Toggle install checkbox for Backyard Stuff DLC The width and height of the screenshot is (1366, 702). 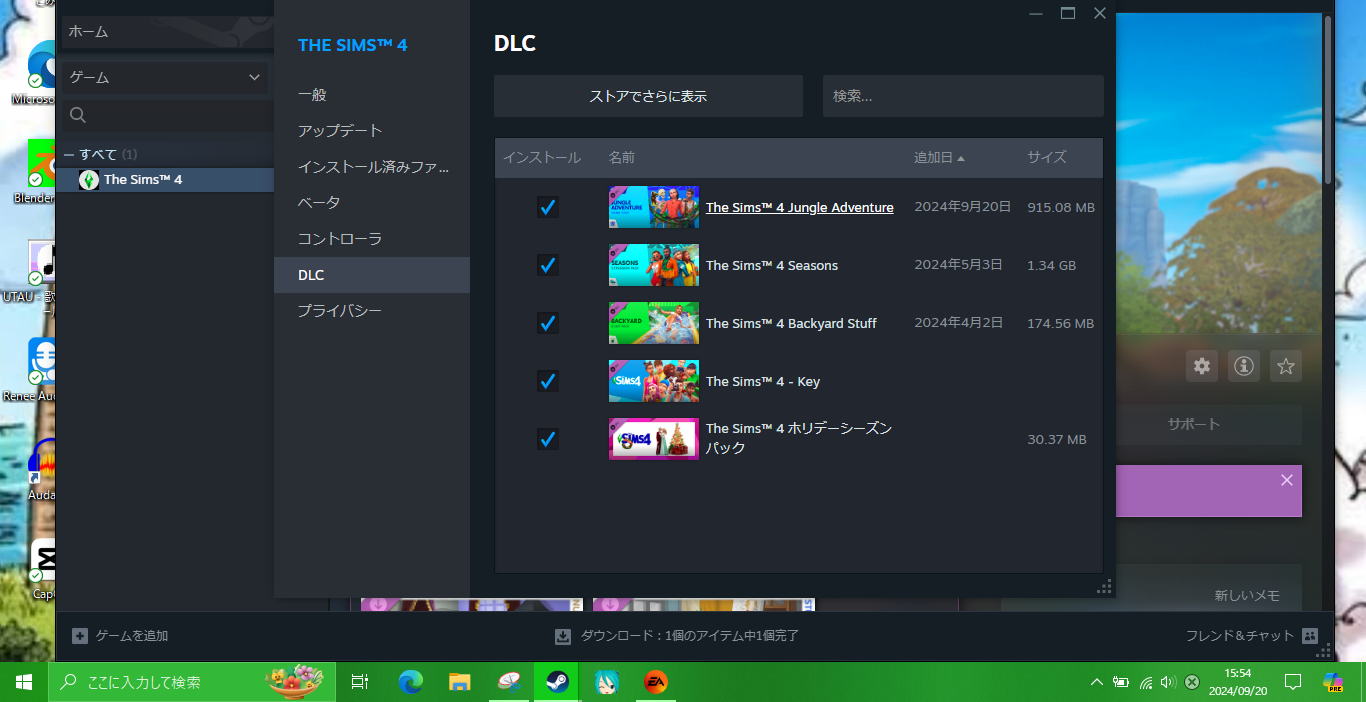[547, 323]
